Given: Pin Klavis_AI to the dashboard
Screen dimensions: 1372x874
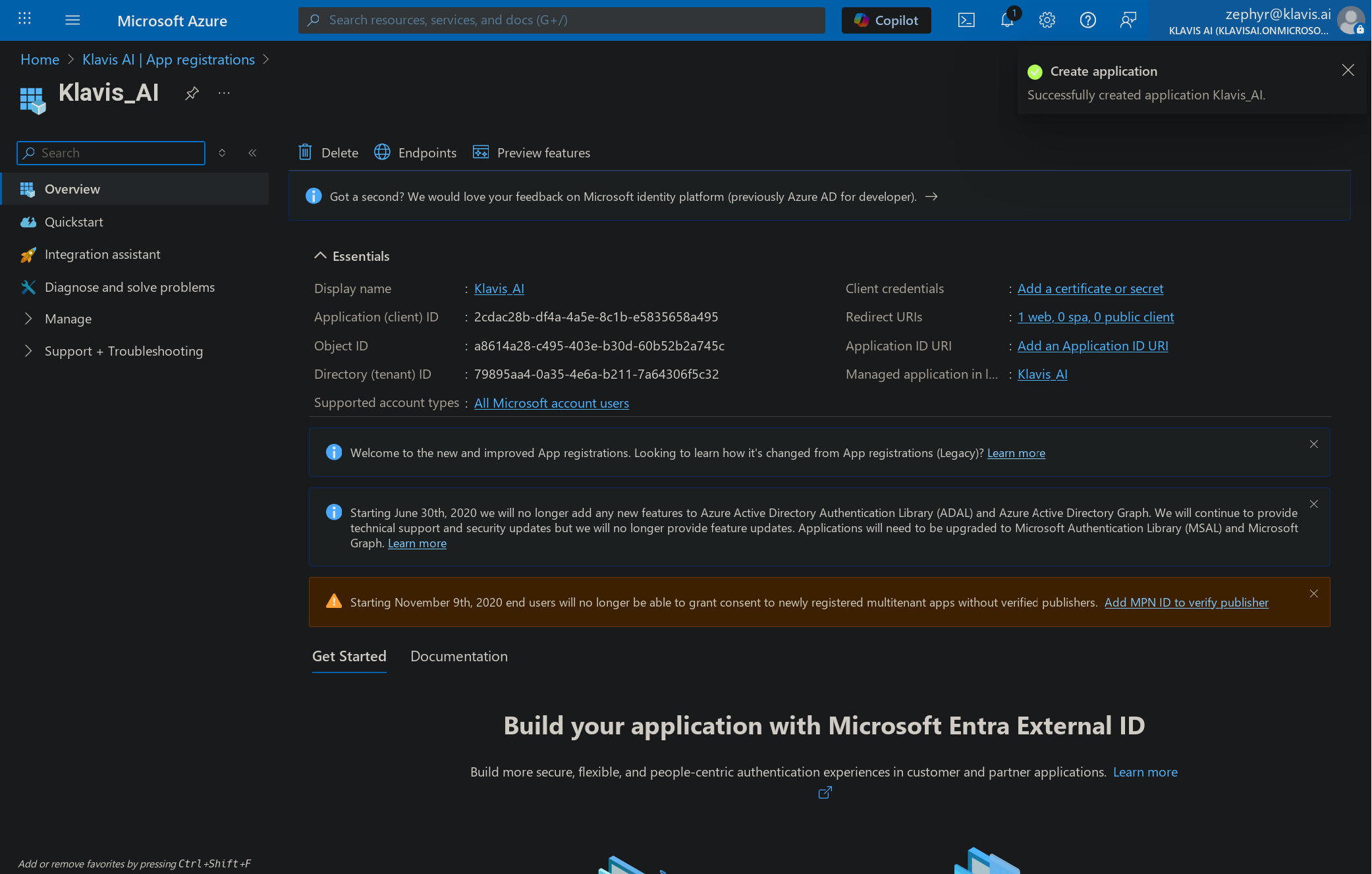Looking at the screenshot, I should tap(192, 94).
